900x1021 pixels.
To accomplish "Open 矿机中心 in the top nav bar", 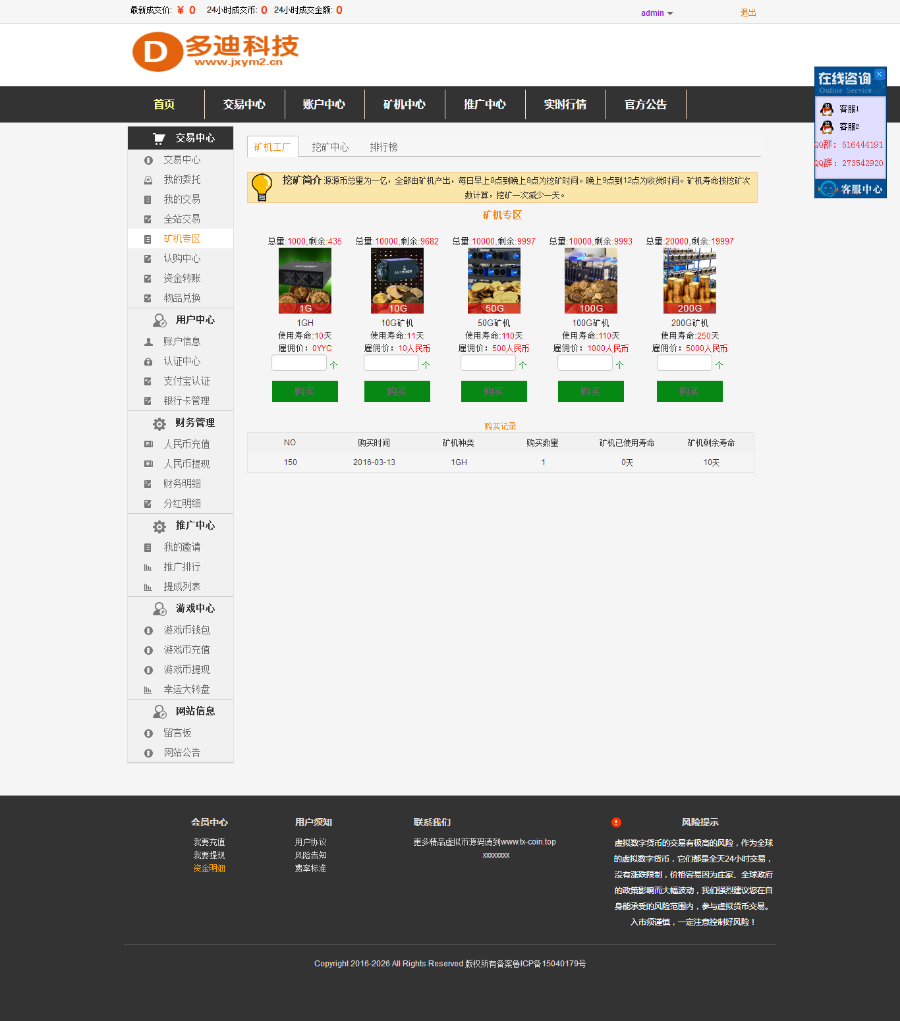I will point(404,104).
